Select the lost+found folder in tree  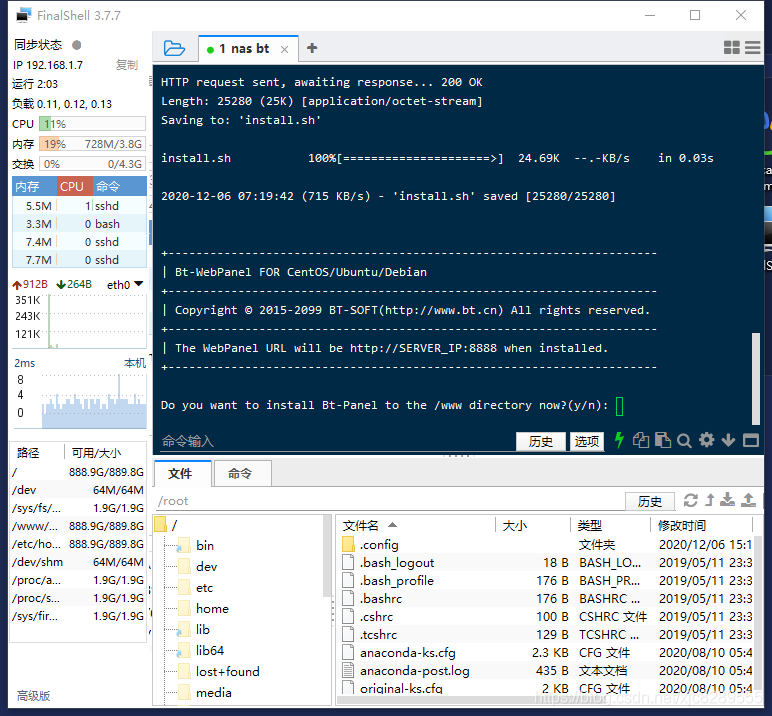pos(219,672)
